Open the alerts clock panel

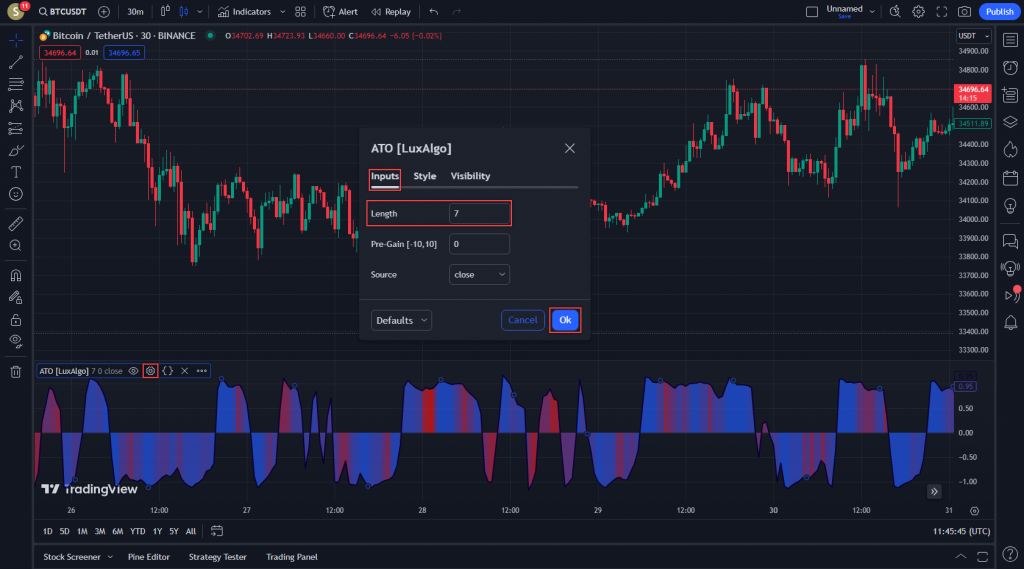point(1010,67)
